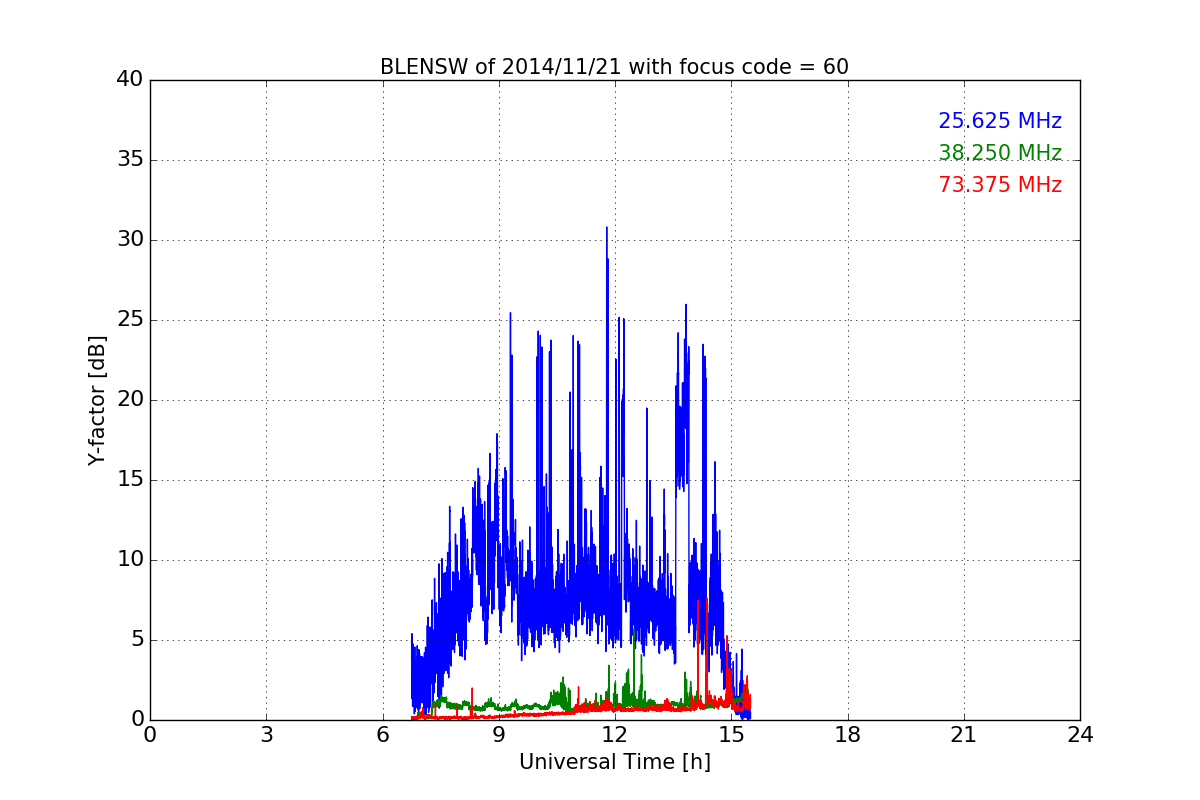Click the x-axis tick label 24

click(x=1080, y=734)
